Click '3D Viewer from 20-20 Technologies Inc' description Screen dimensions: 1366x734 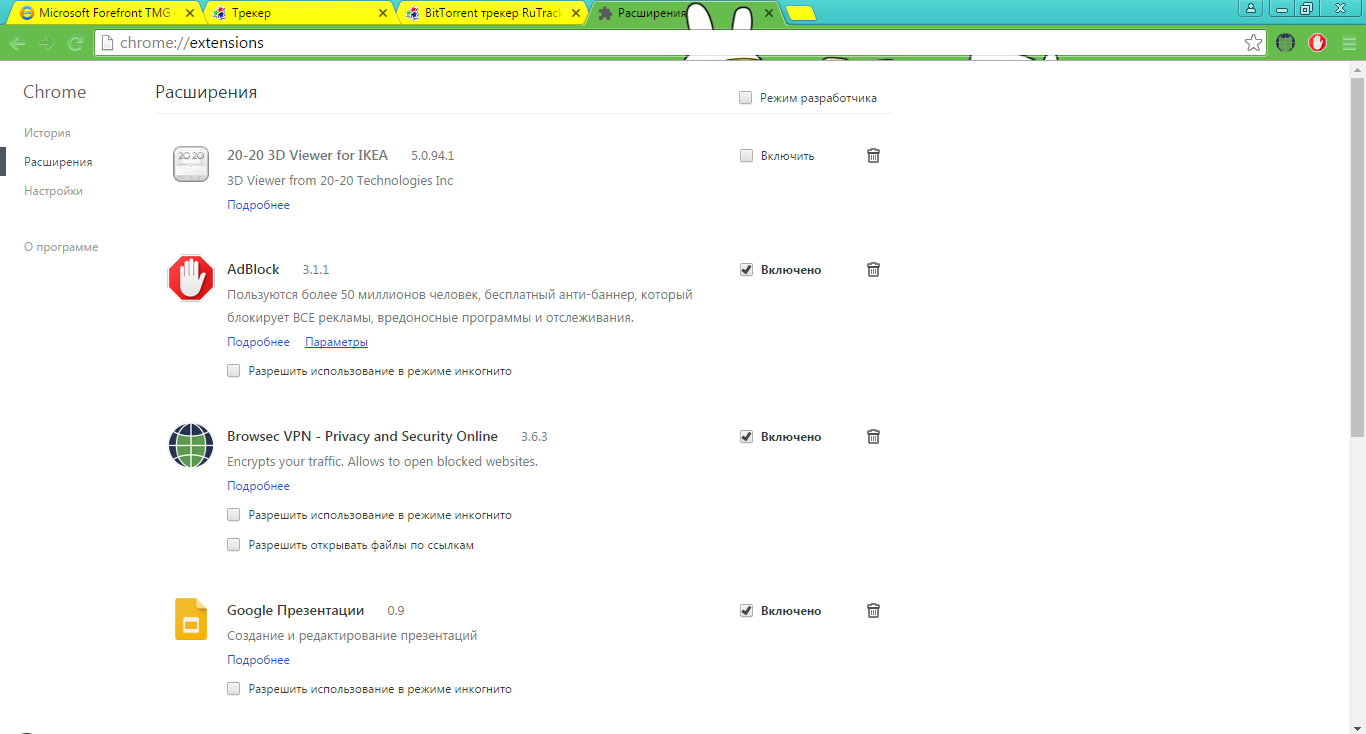pos(340,181)
